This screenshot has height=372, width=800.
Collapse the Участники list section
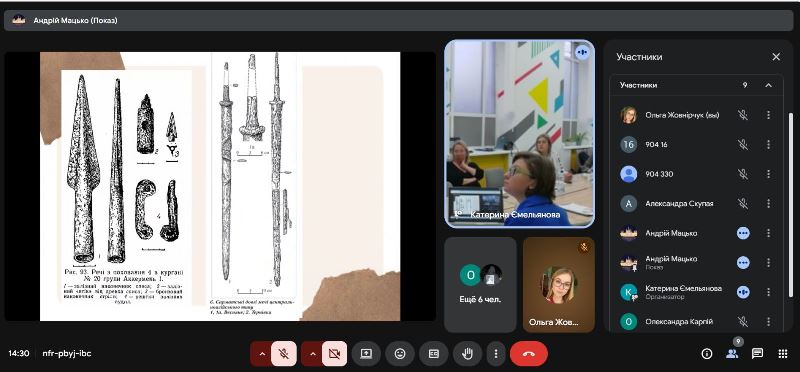(768, 85)
